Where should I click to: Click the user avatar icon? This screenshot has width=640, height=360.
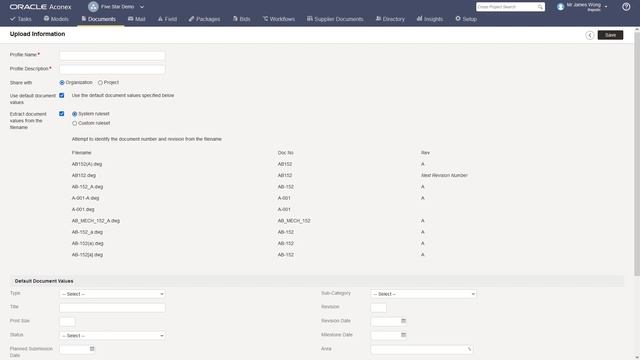click(560, 7)
